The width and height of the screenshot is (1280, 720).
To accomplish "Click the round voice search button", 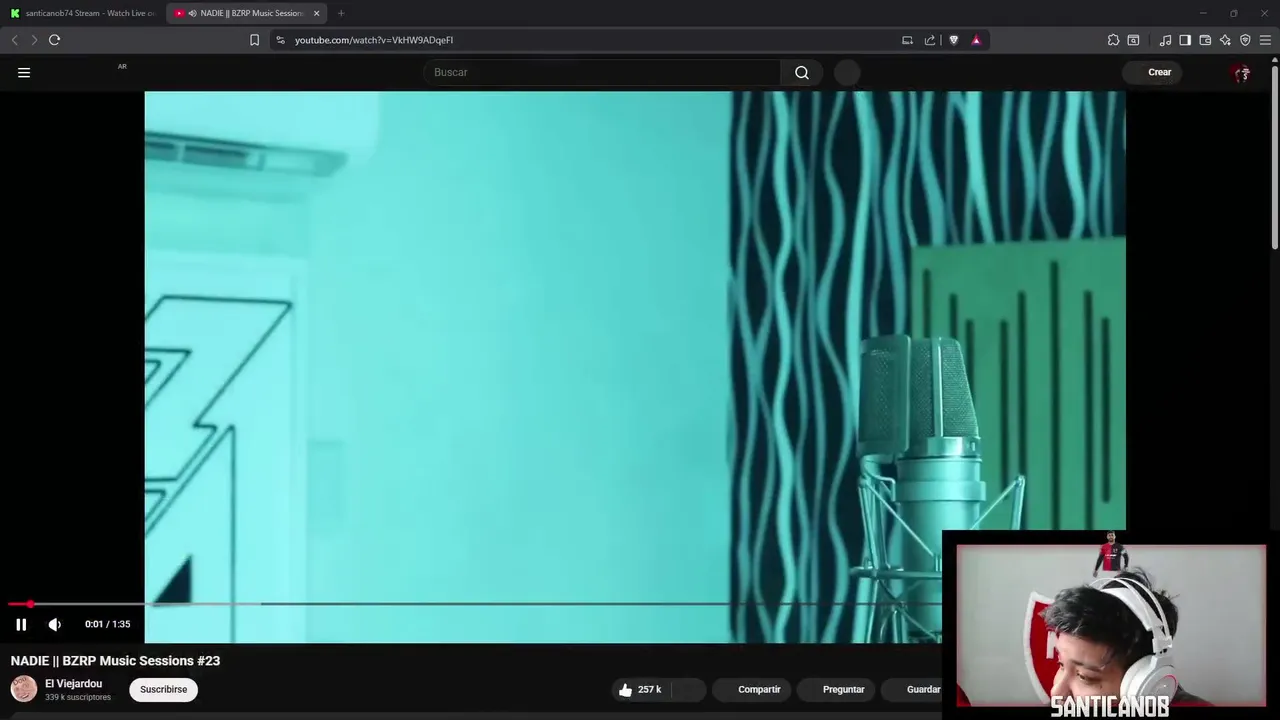I will (x=846, y=72).
